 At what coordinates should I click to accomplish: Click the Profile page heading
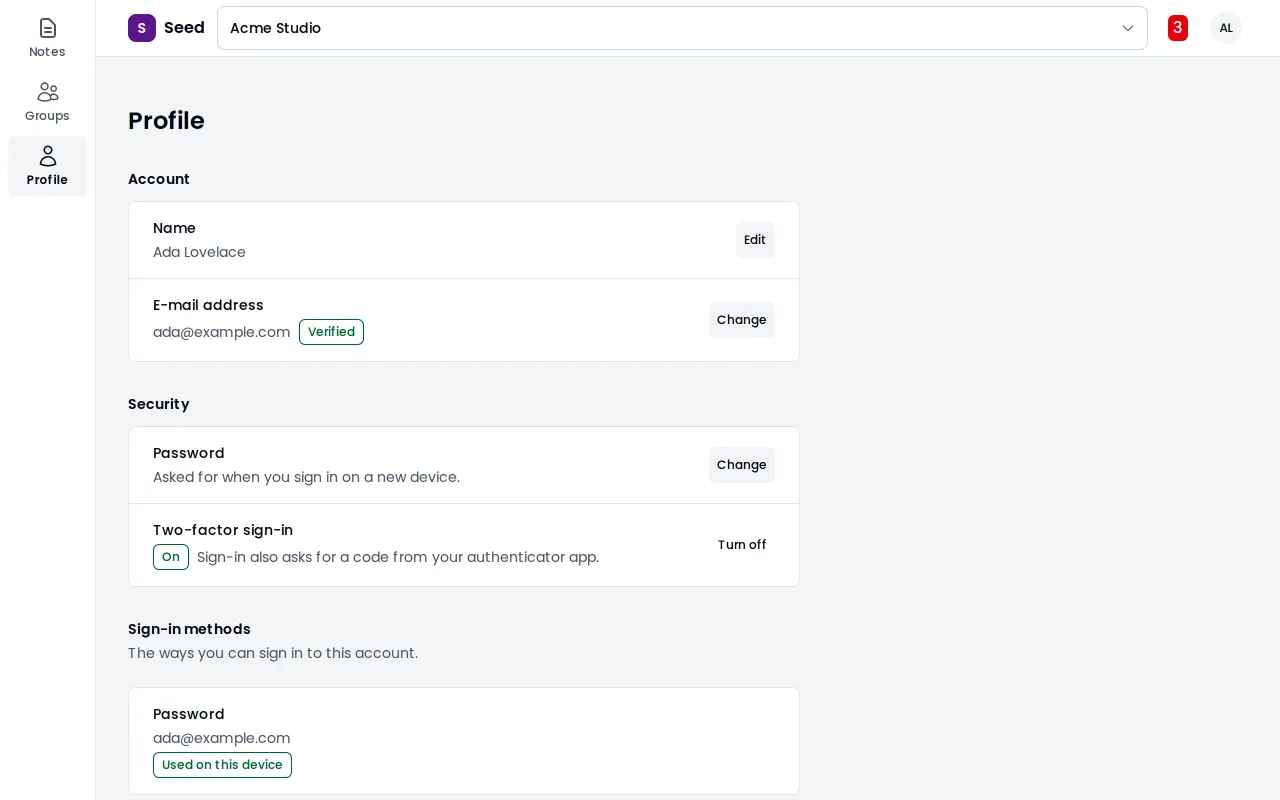[x=166, y=121]
